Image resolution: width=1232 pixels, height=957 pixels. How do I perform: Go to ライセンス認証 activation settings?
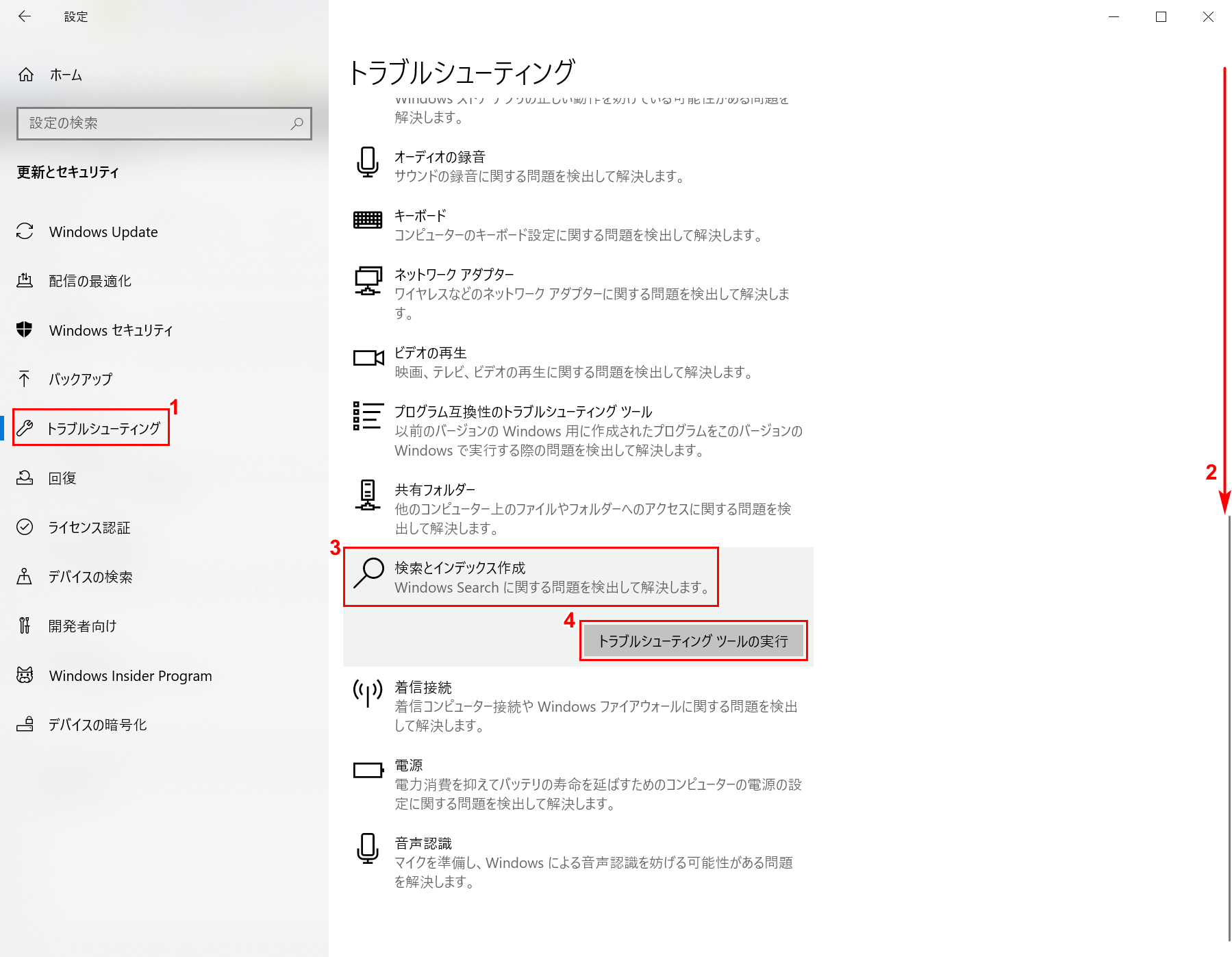tap(89, 527)
